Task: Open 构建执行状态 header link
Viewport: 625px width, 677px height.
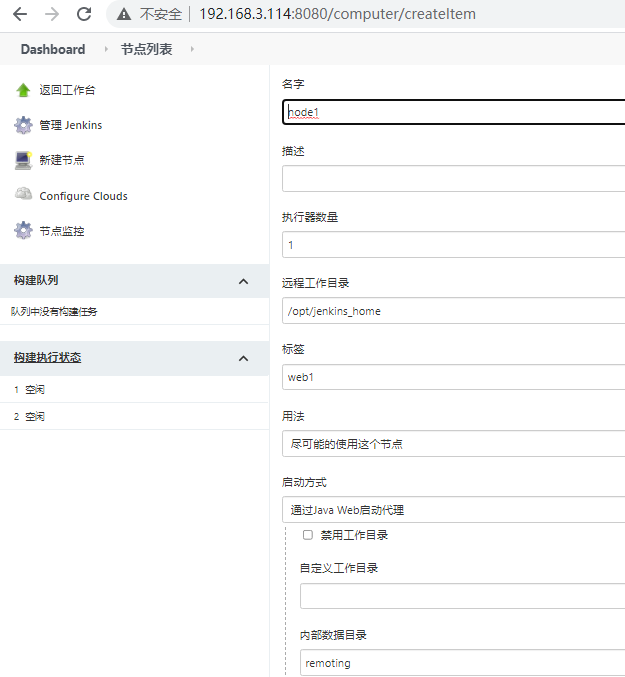Action: point(47,357)
